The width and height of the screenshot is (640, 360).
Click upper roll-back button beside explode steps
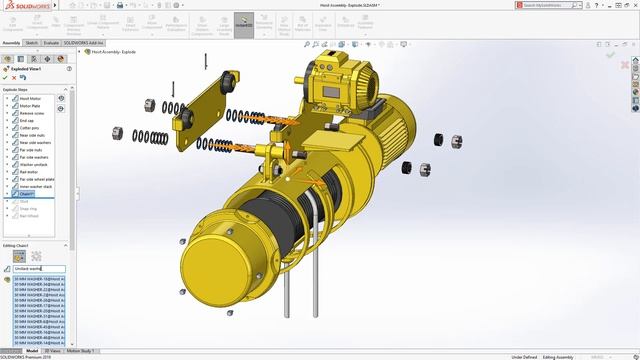[61, 98]
